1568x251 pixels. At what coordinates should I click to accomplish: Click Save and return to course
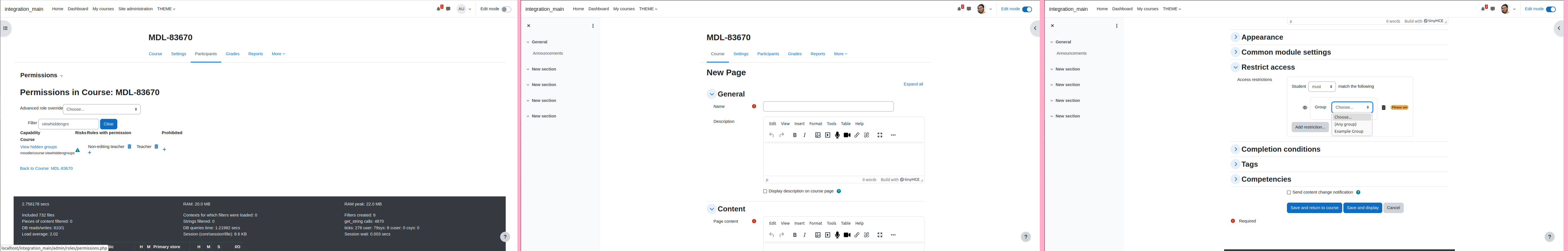click(1314, 208)
